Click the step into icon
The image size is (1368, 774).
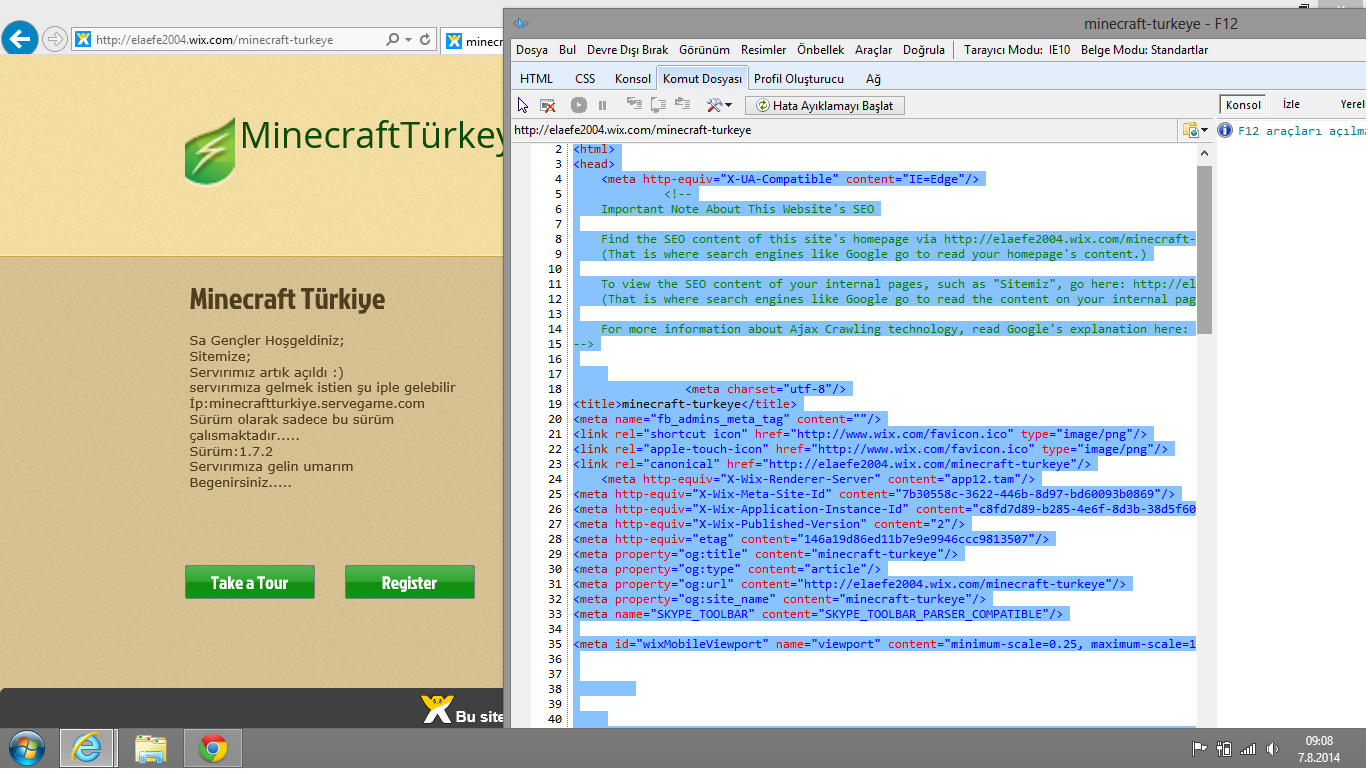pyautogui.click(x=634, y=104)
